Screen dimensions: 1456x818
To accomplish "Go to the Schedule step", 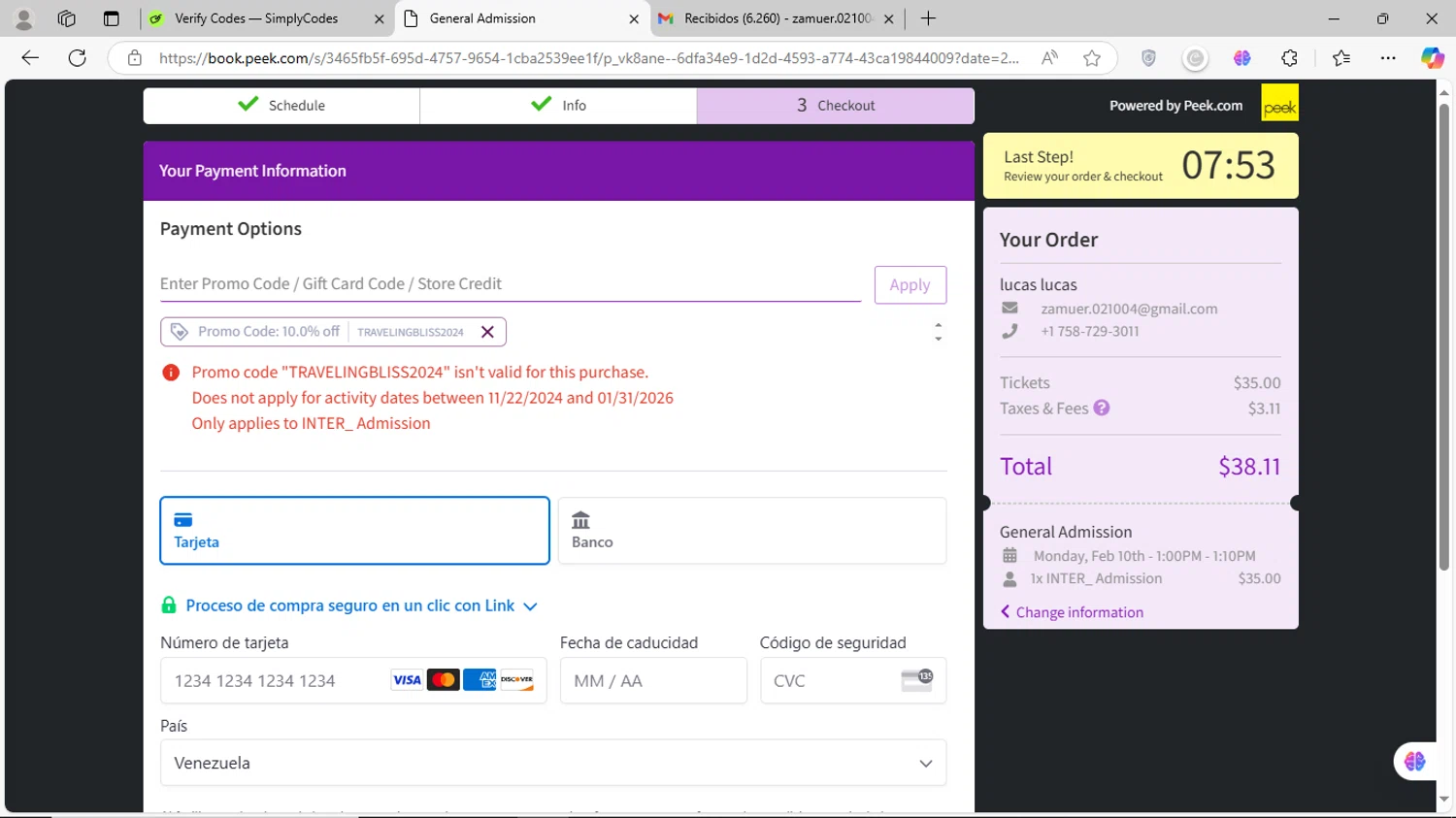I will click(x=281, y=105).
